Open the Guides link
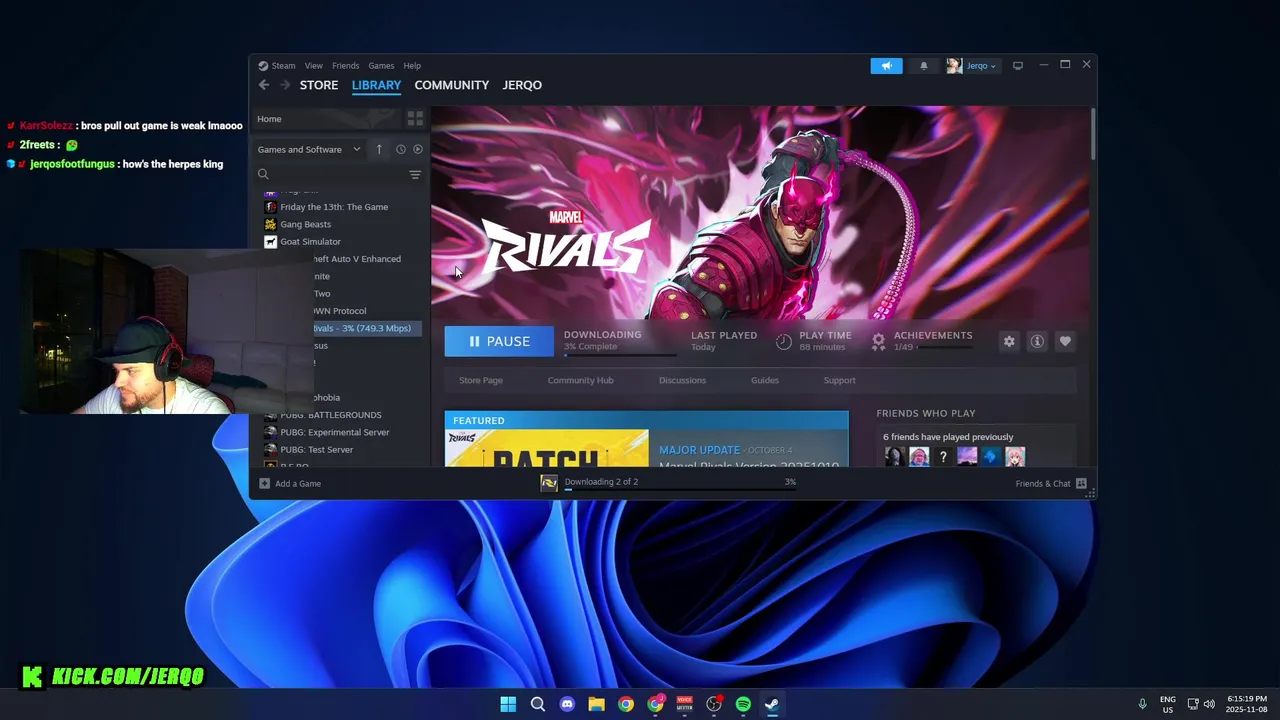 (765, 380)
